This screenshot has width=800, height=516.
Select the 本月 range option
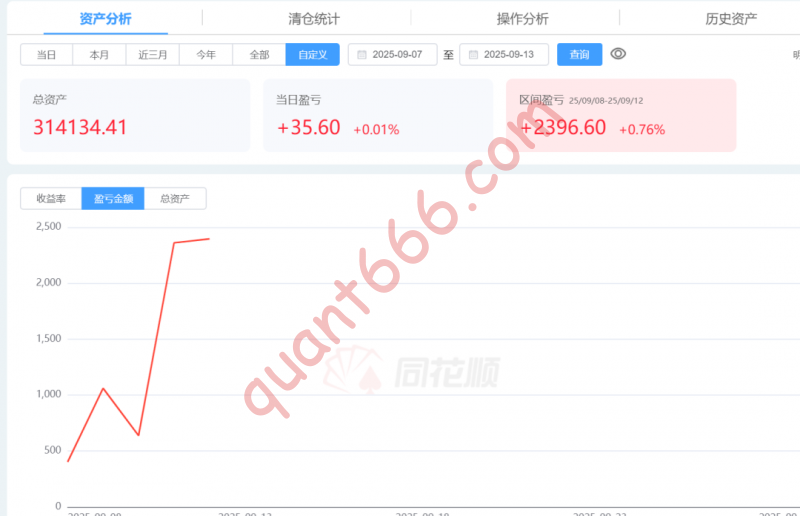coord(99,55)
